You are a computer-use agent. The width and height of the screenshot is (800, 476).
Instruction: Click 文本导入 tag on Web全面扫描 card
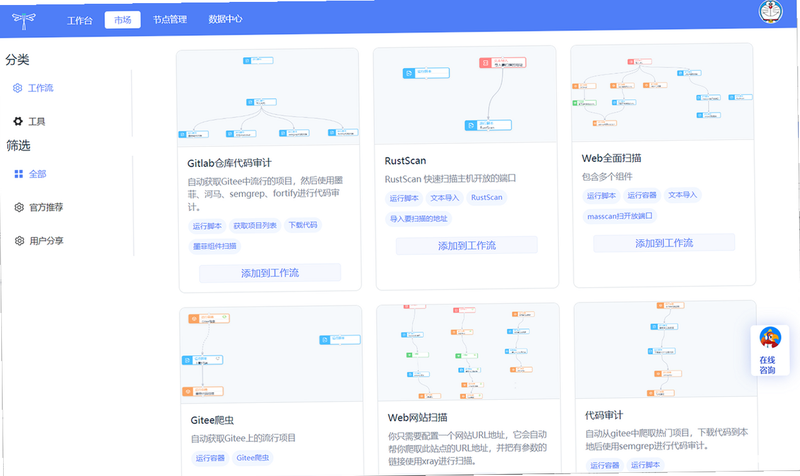tap(682, 195)
